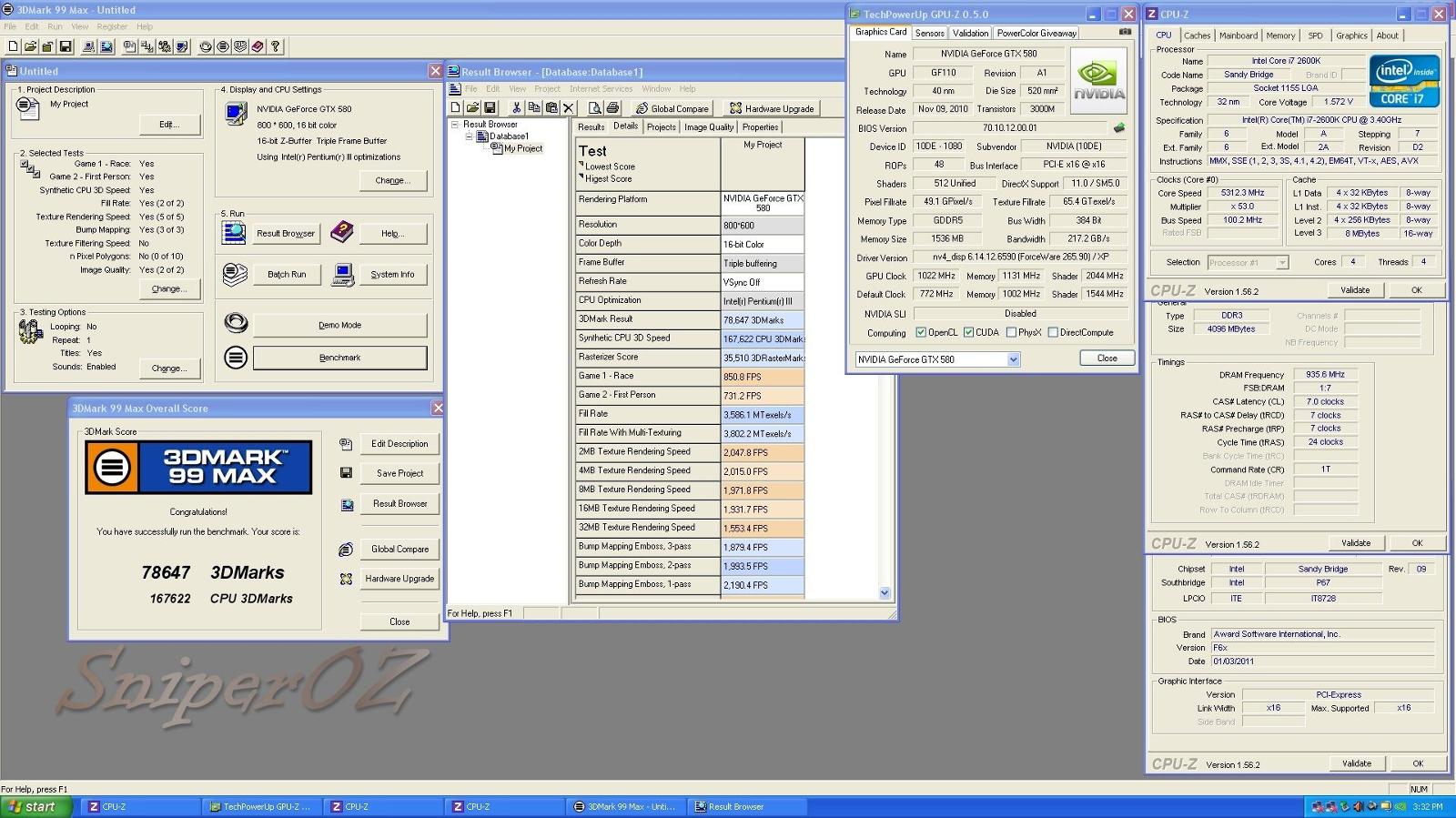Click System Info computer icon in 3DMark toolbar

tap(88, 45)
